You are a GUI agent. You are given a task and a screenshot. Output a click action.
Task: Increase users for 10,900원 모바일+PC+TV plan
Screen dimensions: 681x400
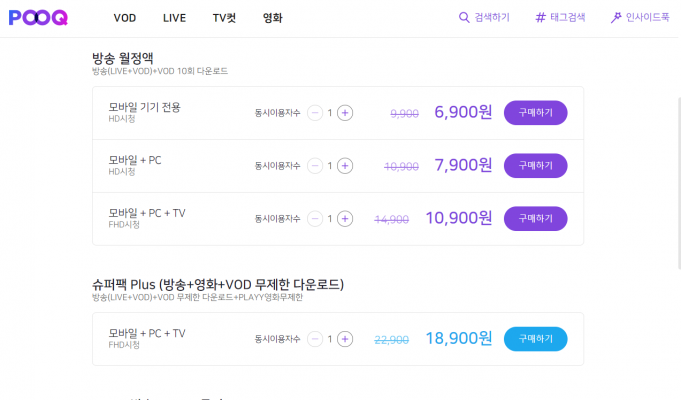pos(345,219)
